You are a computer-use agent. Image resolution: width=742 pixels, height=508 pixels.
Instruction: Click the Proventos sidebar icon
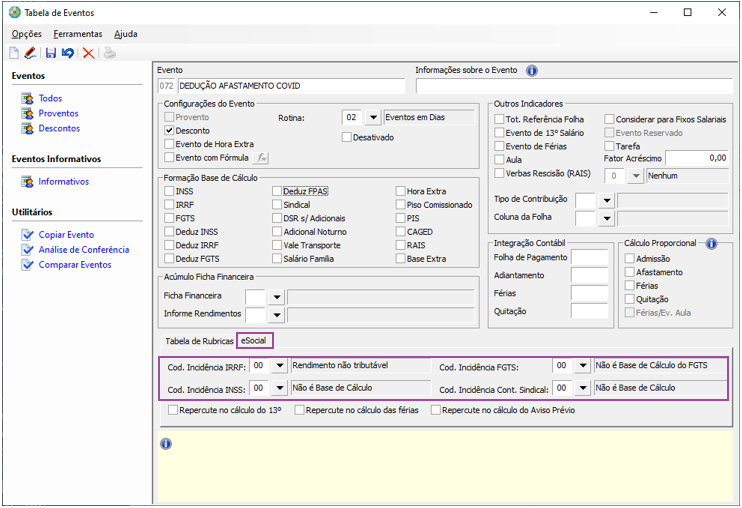pos(27,114)
